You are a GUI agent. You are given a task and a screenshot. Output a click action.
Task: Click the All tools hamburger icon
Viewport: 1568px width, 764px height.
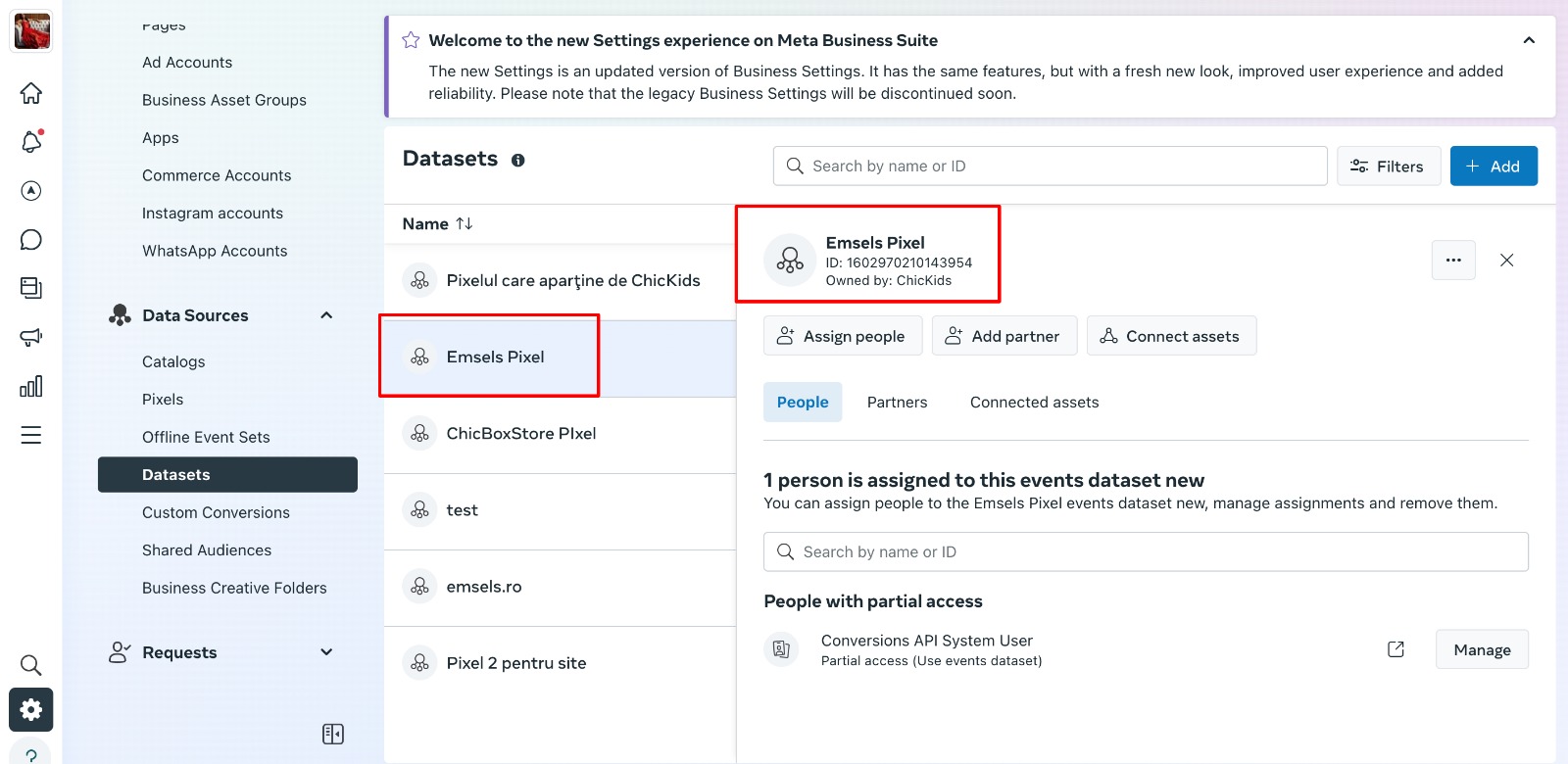click(x=31, y=435)
